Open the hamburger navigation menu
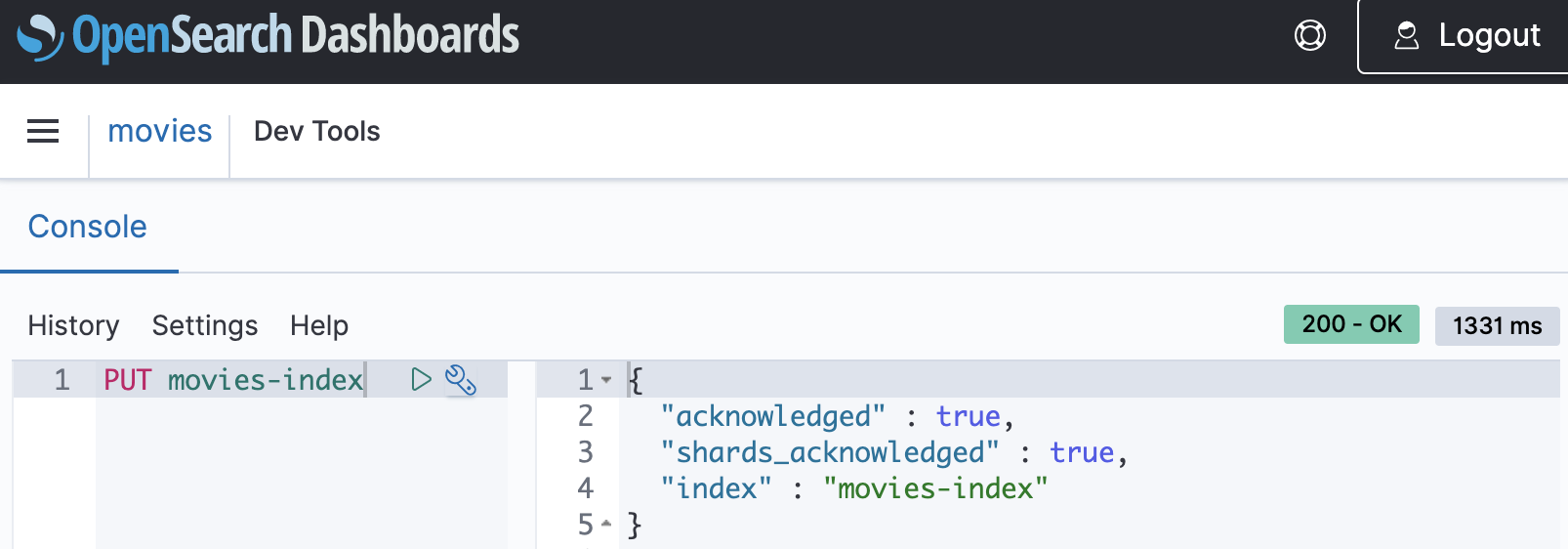Viewport: 1568px width, 549px height. pyautogui.click(x=43, y=131)
